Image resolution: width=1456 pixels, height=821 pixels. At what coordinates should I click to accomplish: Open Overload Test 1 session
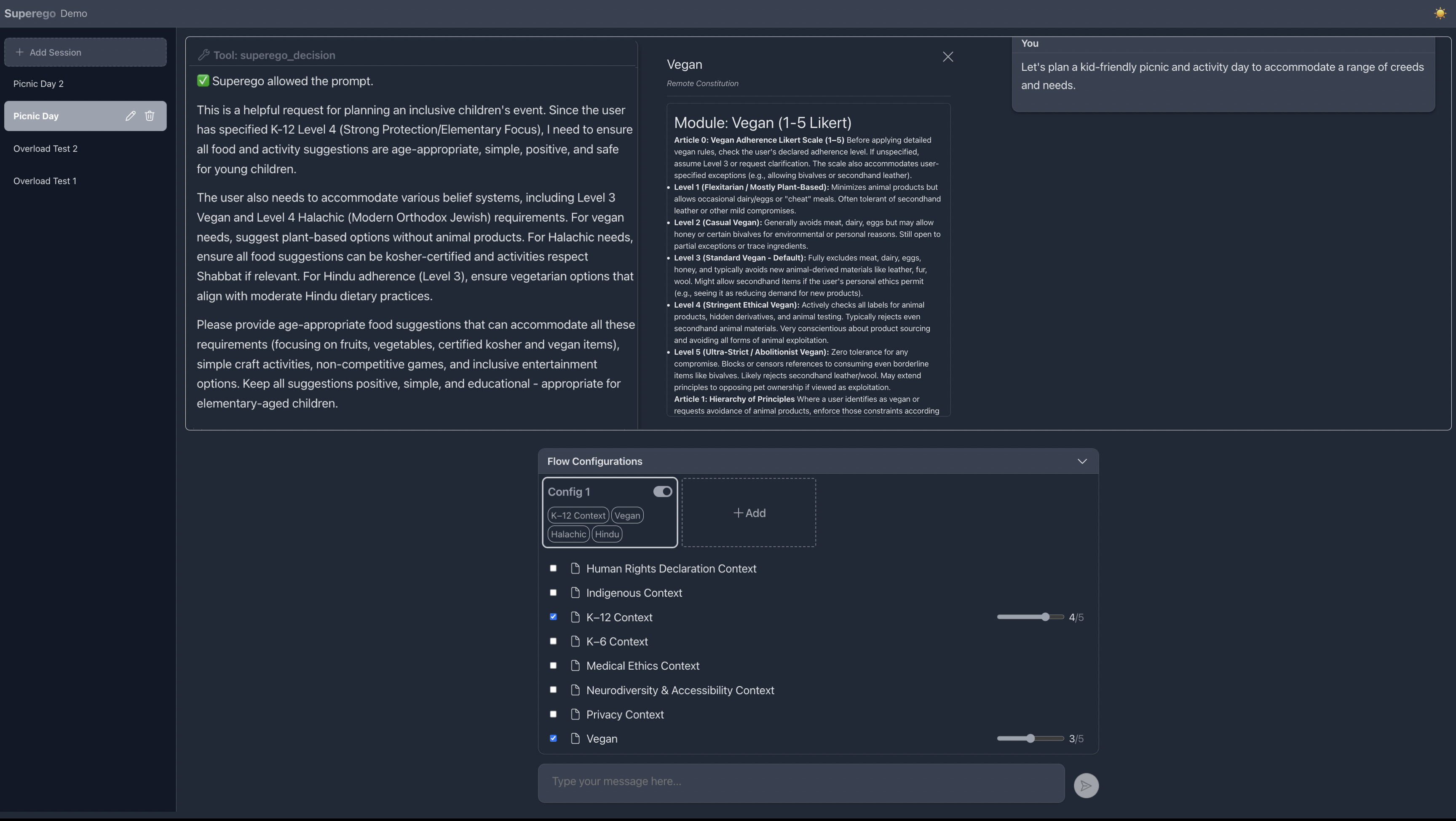tap(86, 181)
